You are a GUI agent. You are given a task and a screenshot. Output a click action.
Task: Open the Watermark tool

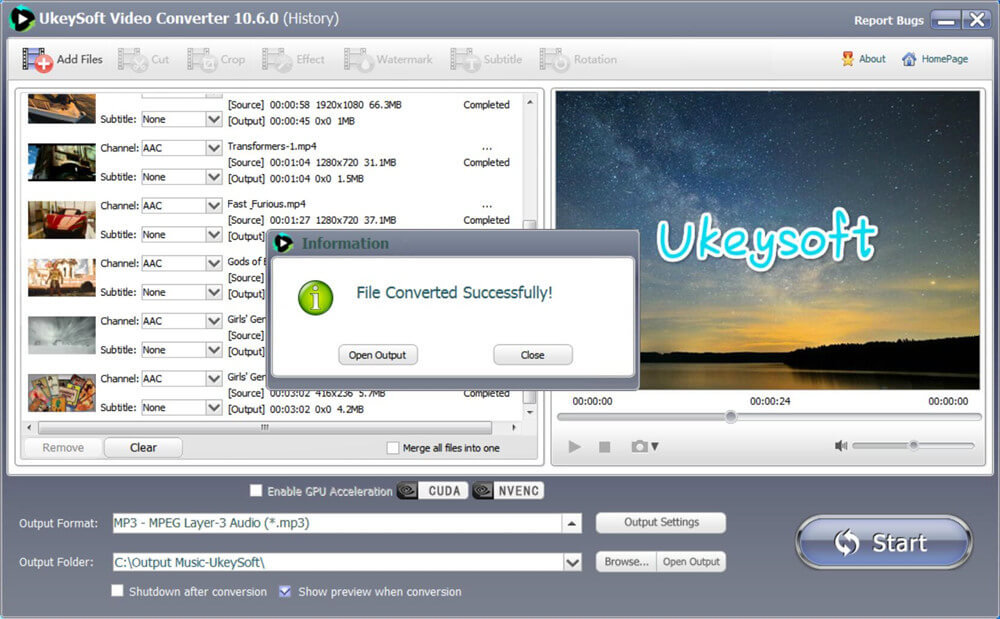(388, 59)
